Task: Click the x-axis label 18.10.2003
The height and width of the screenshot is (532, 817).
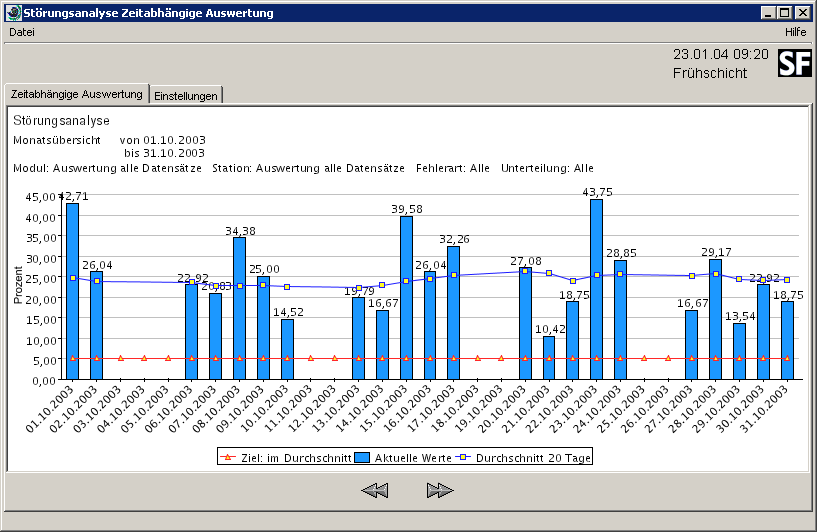Action: coord(455,409)
